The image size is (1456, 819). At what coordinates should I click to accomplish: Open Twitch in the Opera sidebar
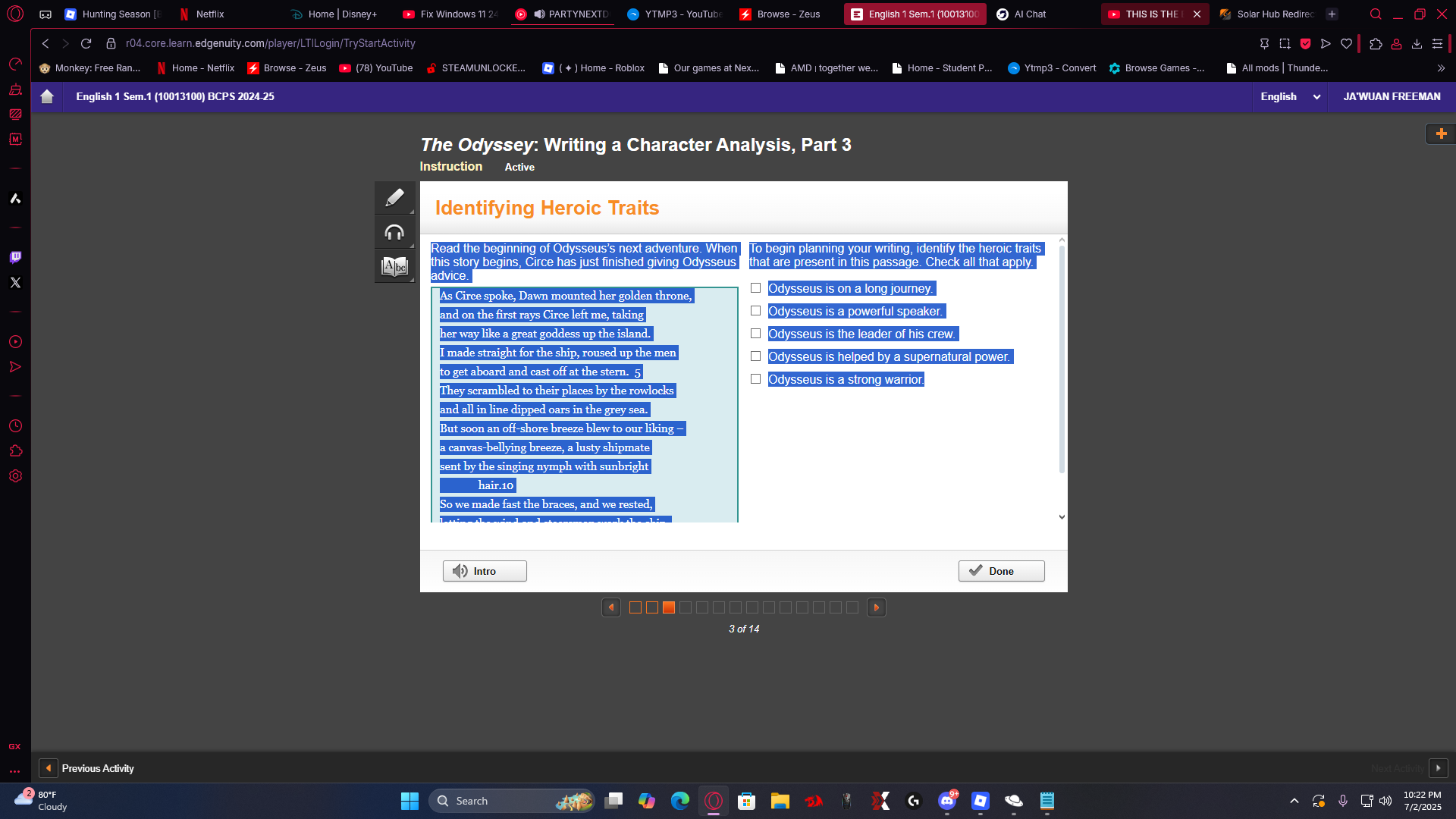[15, 257]
